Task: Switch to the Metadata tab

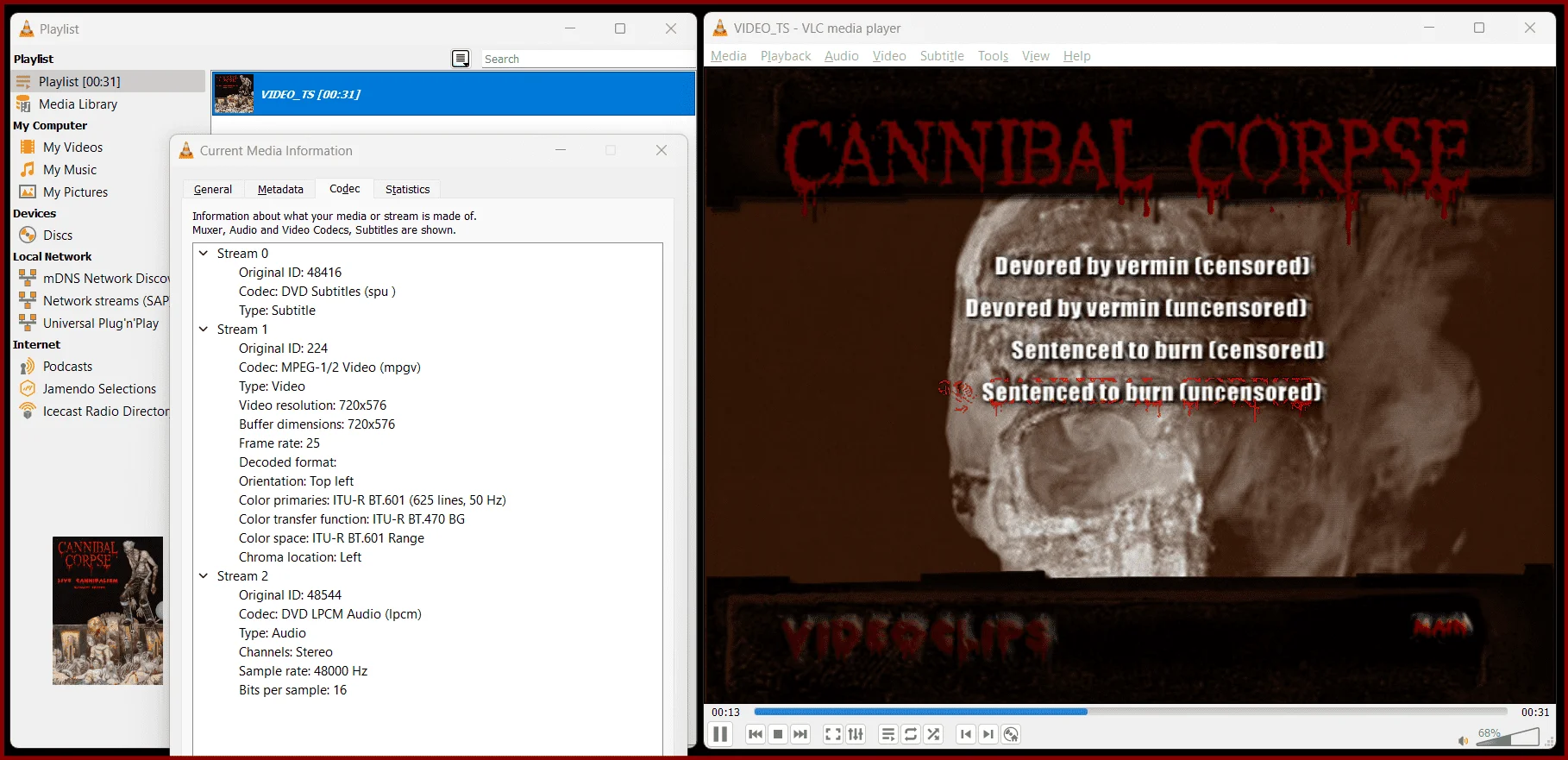Action: tap(280, 190)
